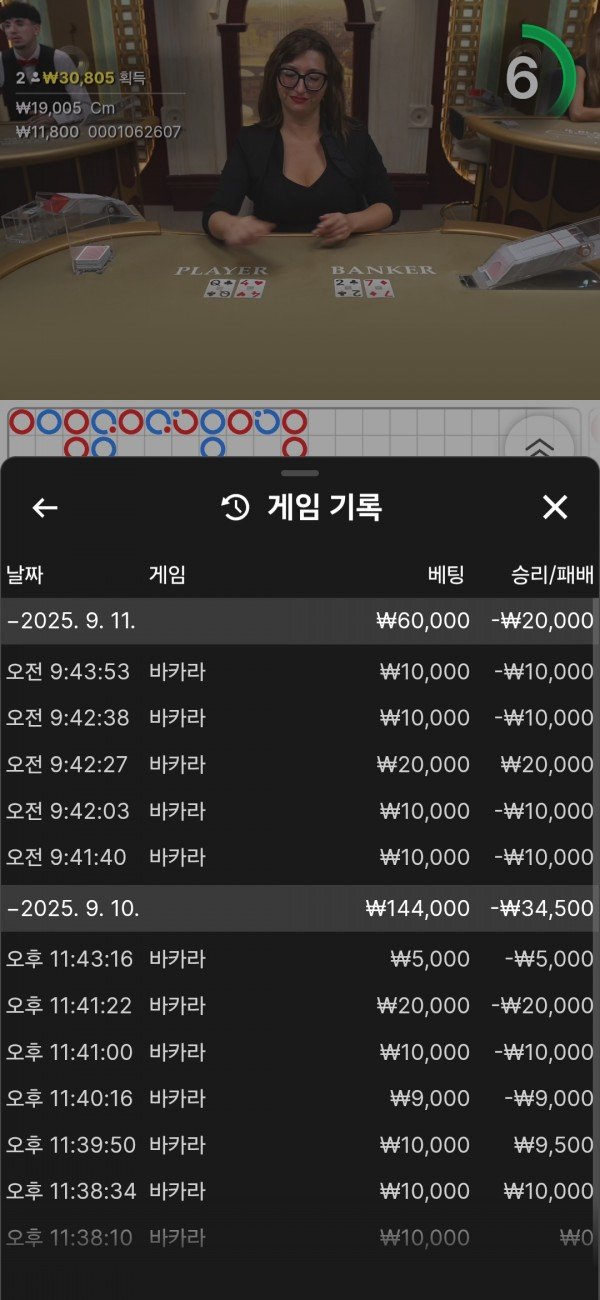Tap the back arrow in history header
Viewport: 600px width, 1300px height.
point(45,508)
